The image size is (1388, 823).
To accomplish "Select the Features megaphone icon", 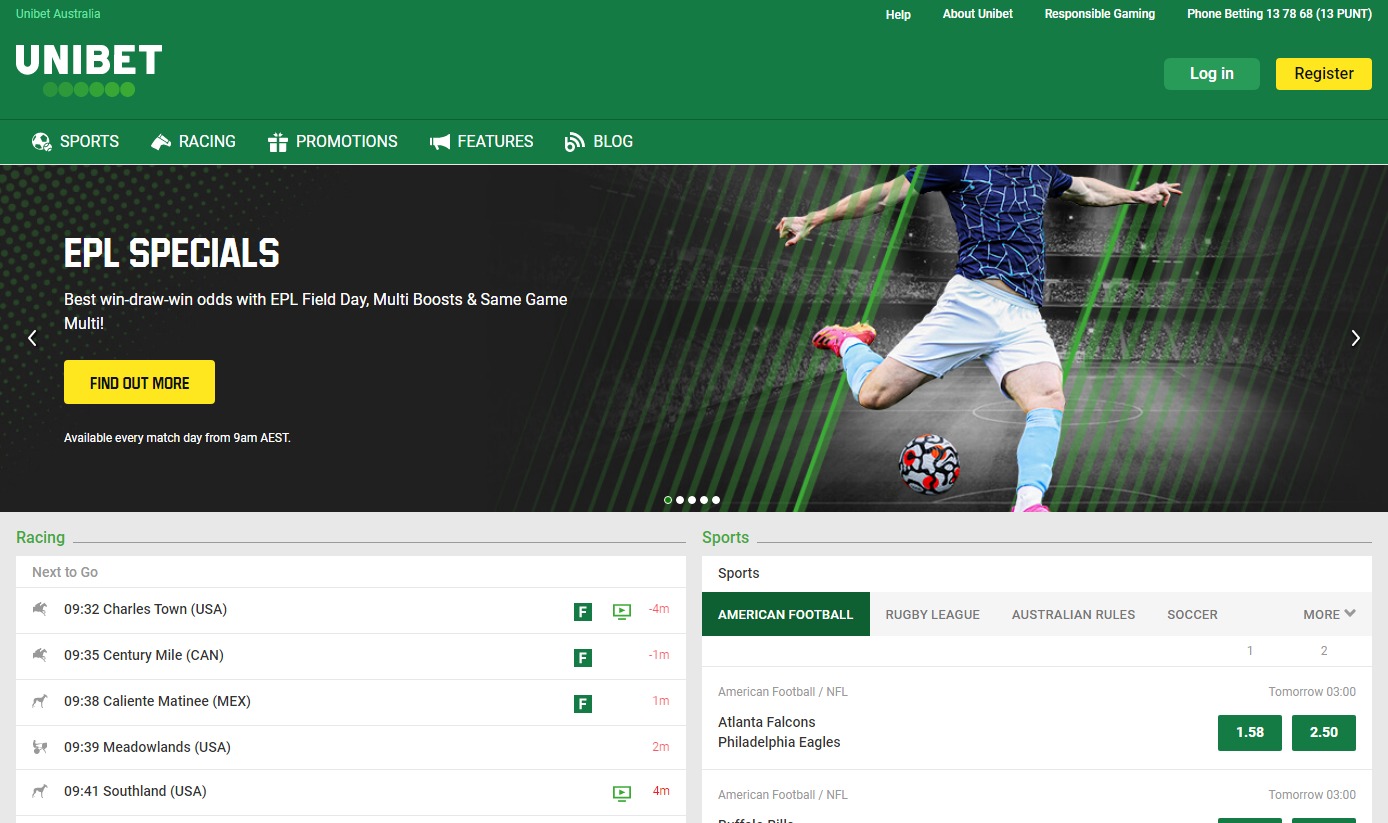I will pos(440,141).
